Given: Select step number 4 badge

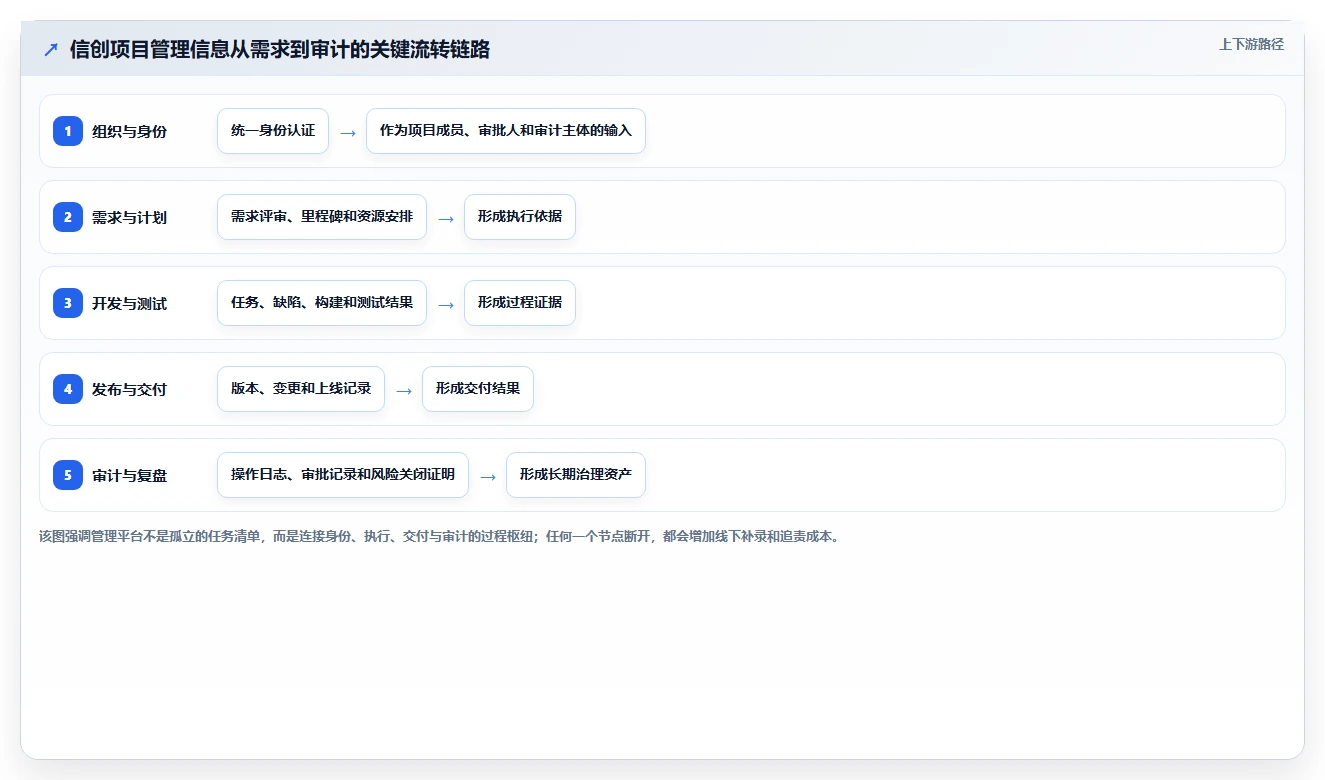Looking at the screenshot, I should (x=68, y=389).
